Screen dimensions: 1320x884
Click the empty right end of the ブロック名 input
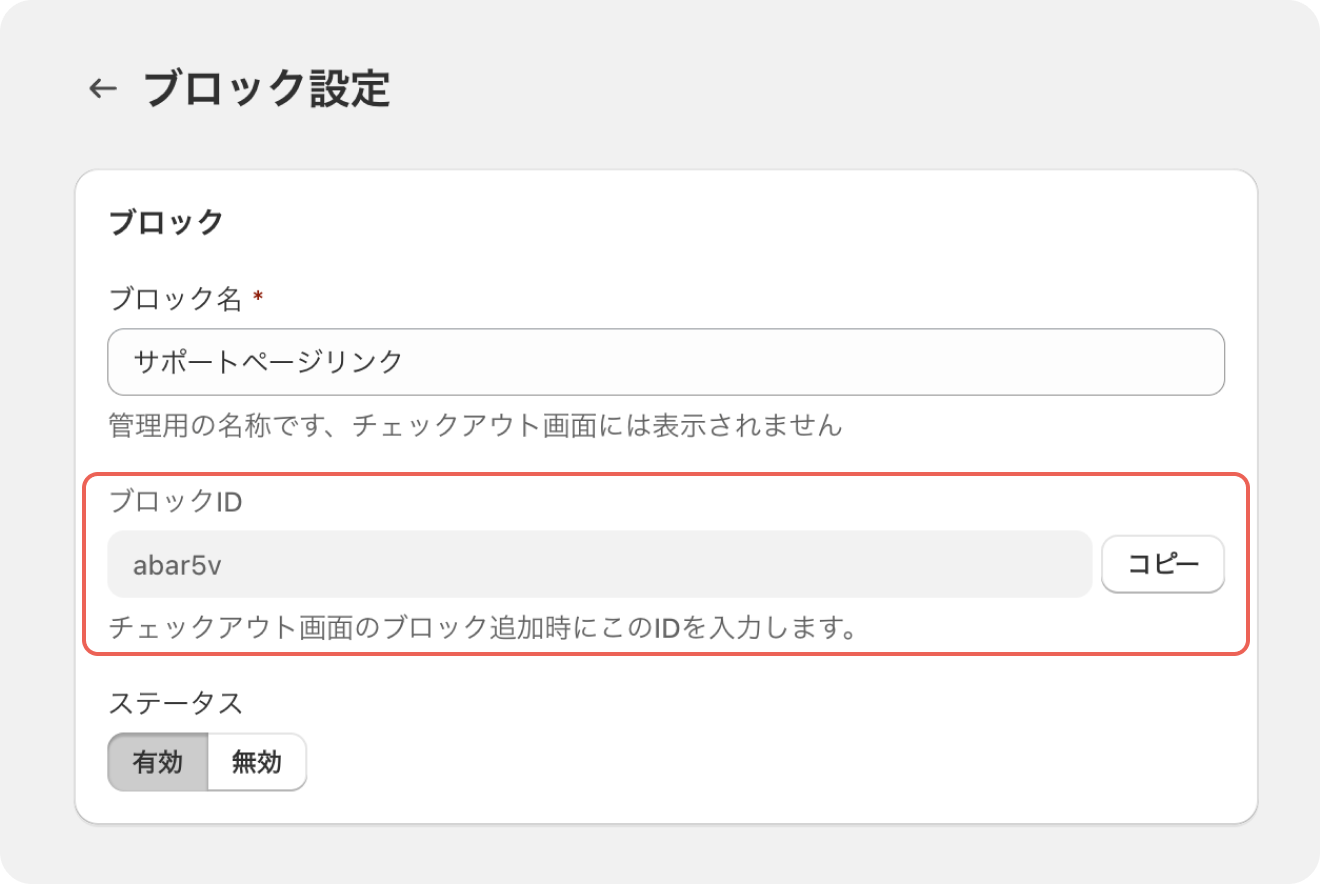[x=1100, y=361]
